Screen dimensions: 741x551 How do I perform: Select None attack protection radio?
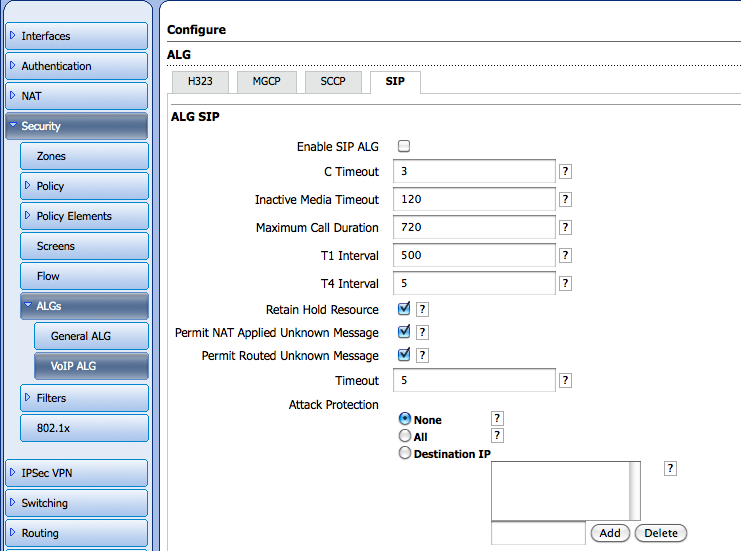click(405, 419)
